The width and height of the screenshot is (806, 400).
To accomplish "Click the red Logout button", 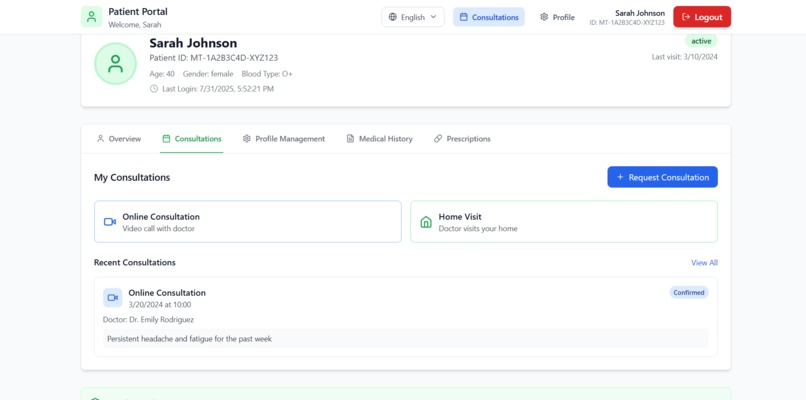I will (x=702, y=17).
